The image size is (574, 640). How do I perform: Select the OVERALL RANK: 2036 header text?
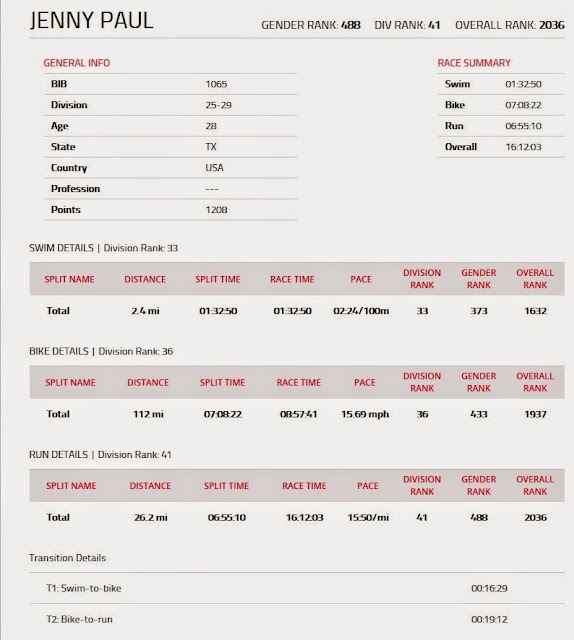click(x=509, y=25)
